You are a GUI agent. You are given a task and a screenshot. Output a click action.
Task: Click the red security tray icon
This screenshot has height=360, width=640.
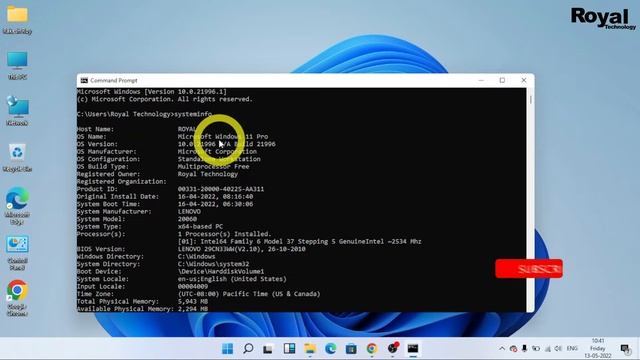pyautogui.click(x=513, y=349)
